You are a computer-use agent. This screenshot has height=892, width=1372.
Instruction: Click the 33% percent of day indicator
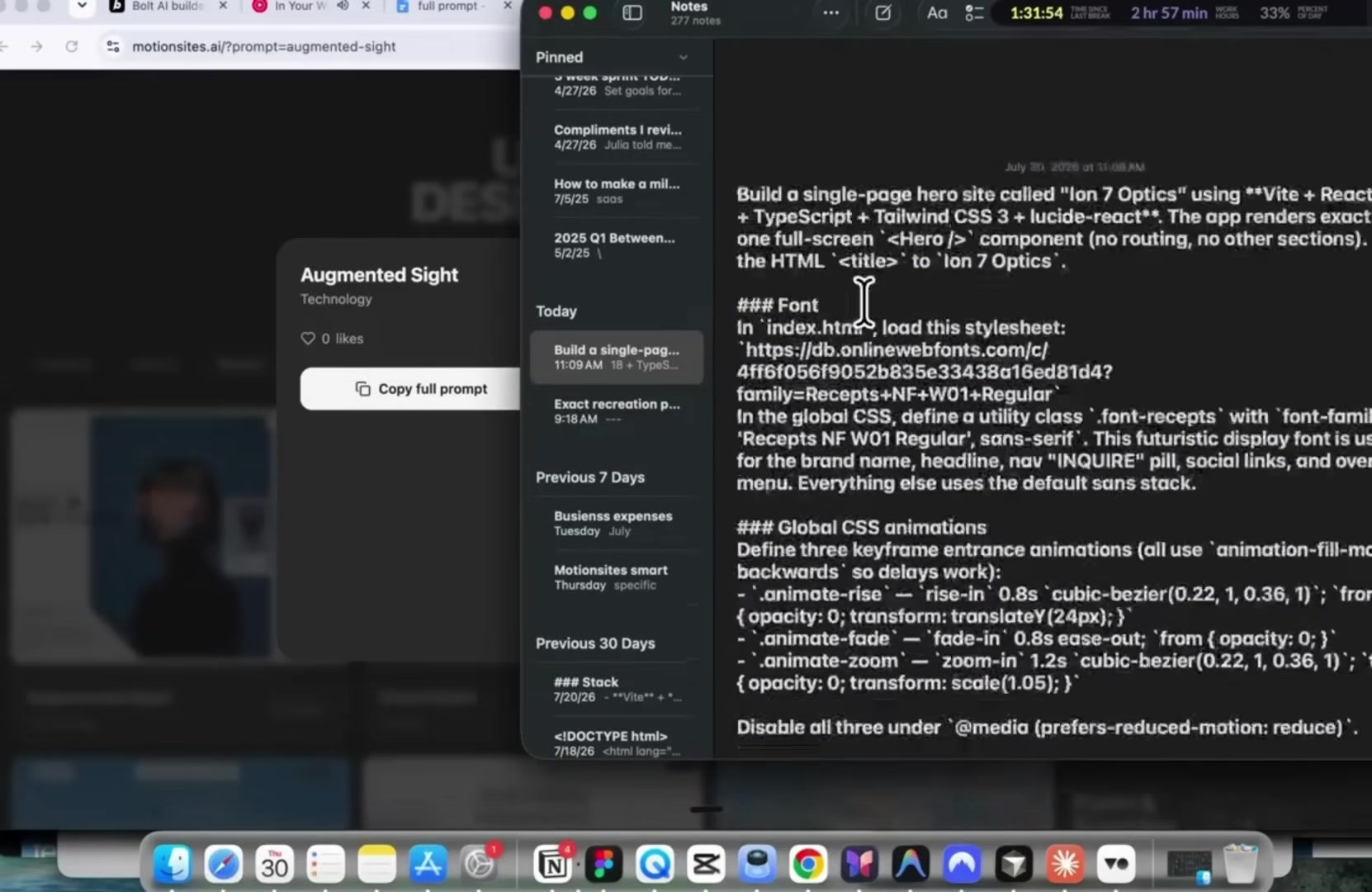pyautogui.click(x=1275, y=12)
